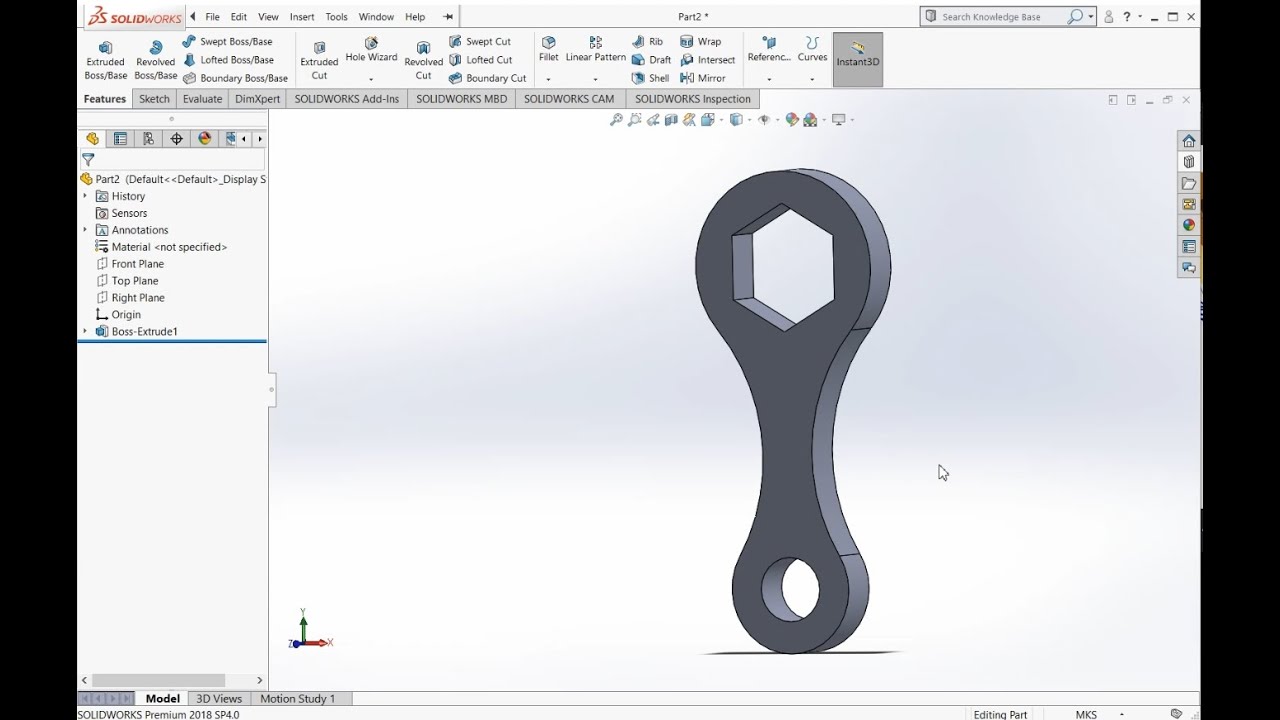The image size is (1280, 720).
Task: Expand the Linear Pattern dropdown
Action: pyautogui.click(x=595, y=79)
